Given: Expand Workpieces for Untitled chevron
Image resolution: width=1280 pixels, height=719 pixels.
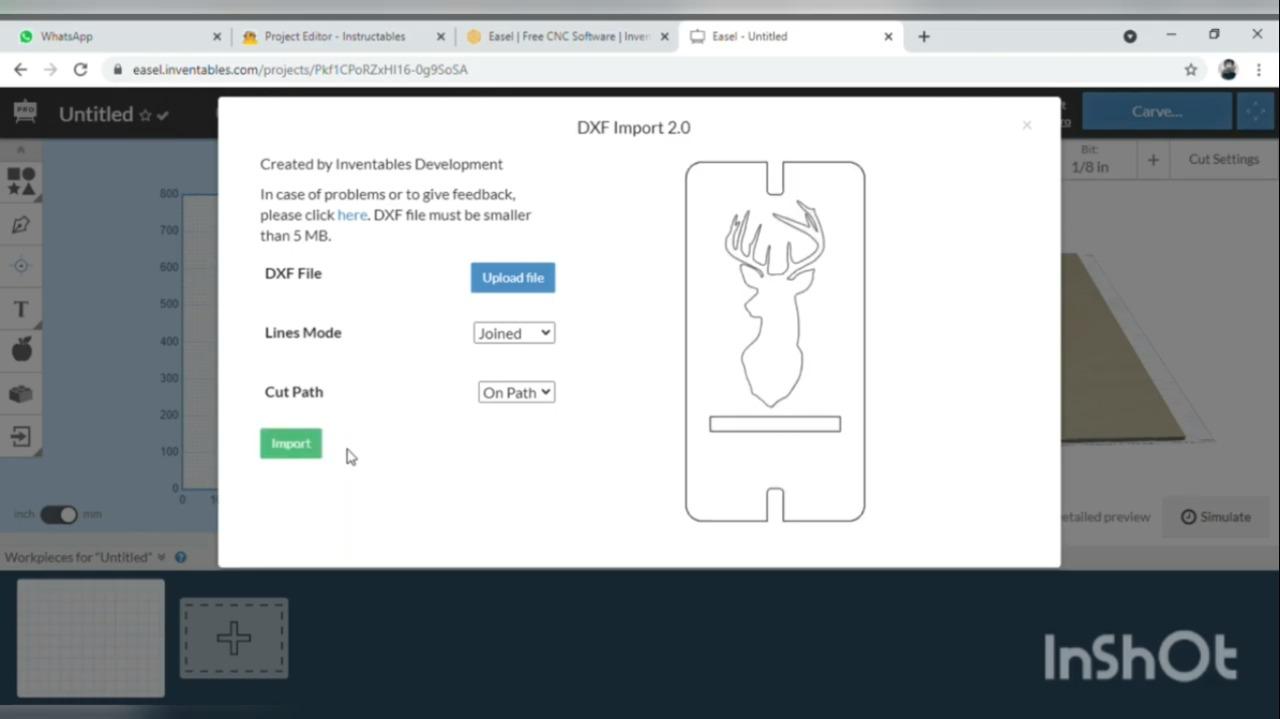Looking at the screenshot, I should tap(161, 557).
